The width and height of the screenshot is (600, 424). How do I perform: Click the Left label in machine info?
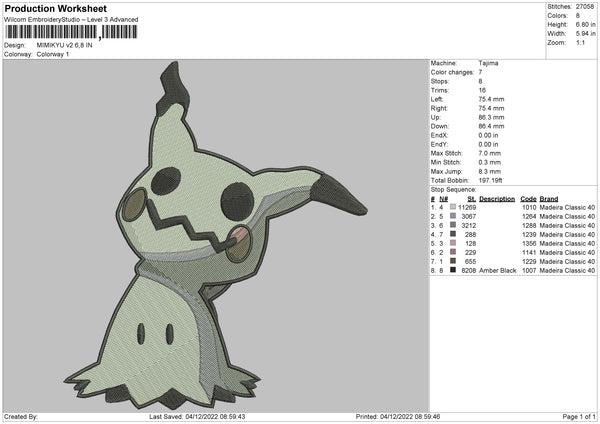[437, 99]
